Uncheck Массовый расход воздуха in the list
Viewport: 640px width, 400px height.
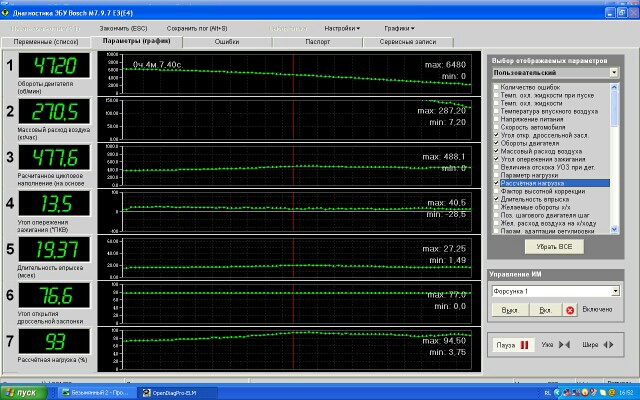[496, 151]
